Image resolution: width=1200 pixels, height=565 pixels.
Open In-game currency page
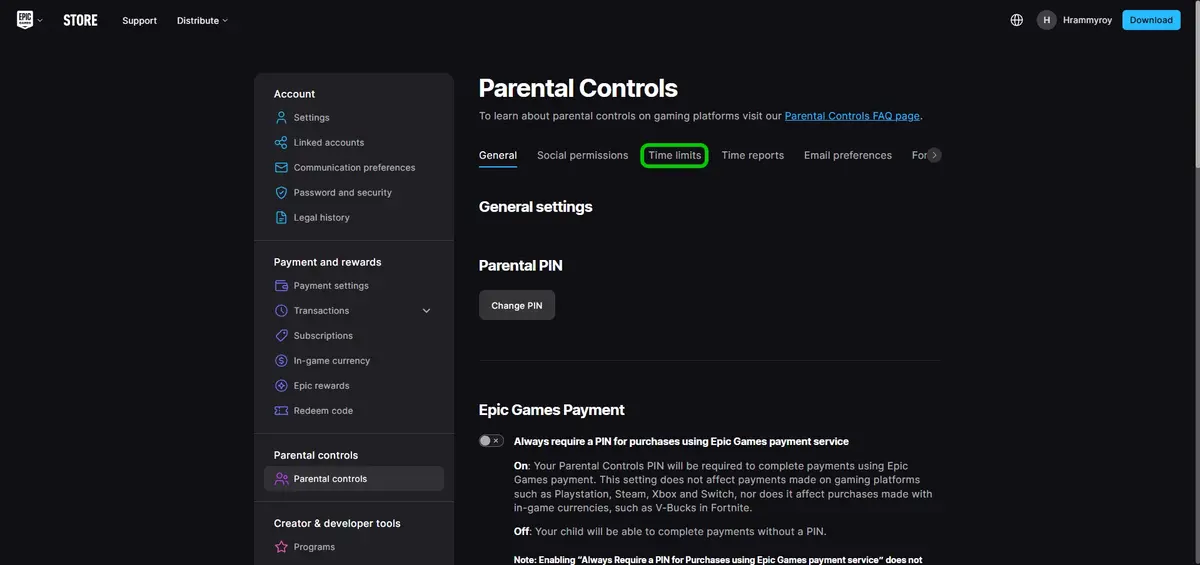(x=331, y=361)
